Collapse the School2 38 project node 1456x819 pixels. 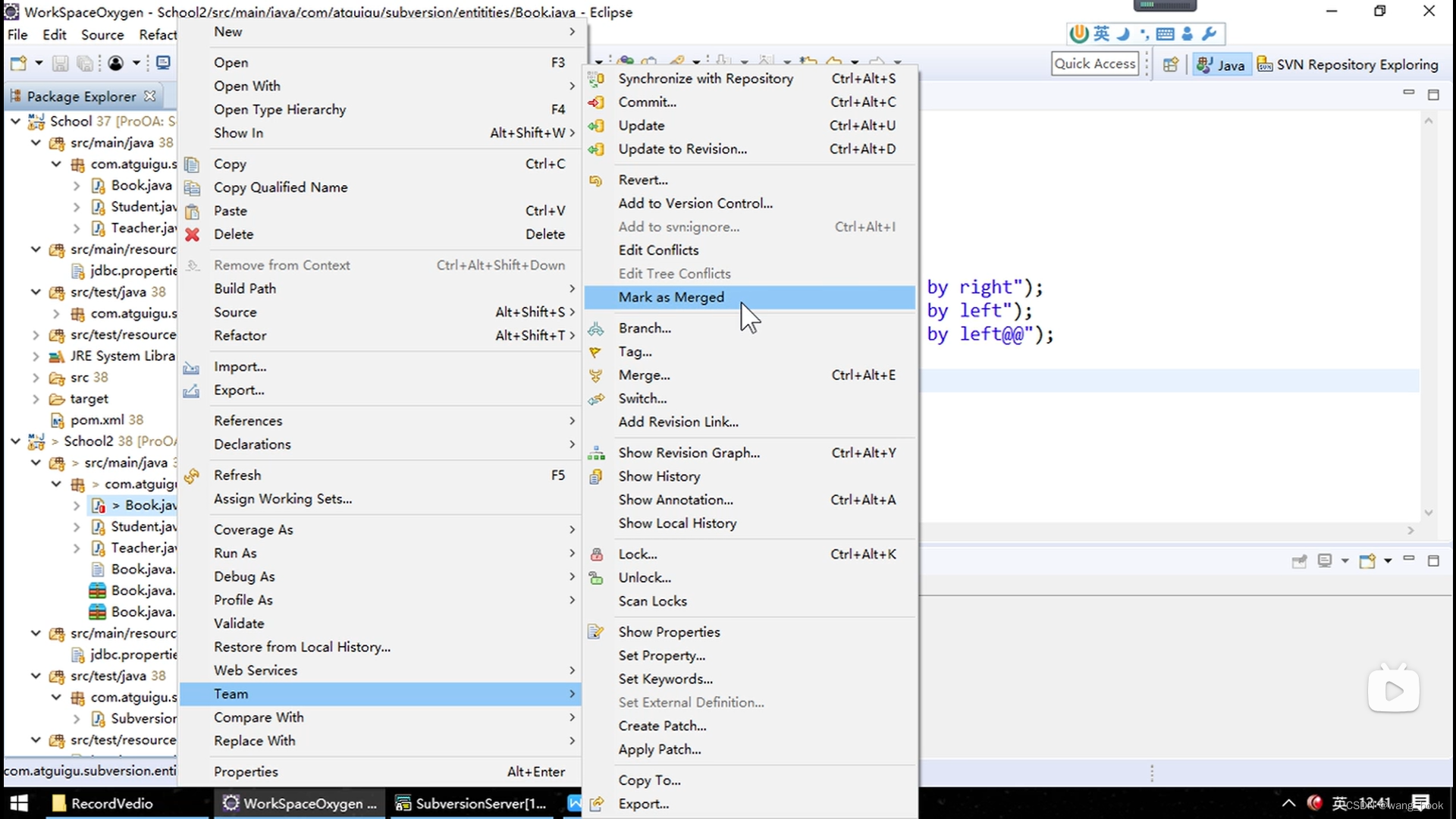15,441
